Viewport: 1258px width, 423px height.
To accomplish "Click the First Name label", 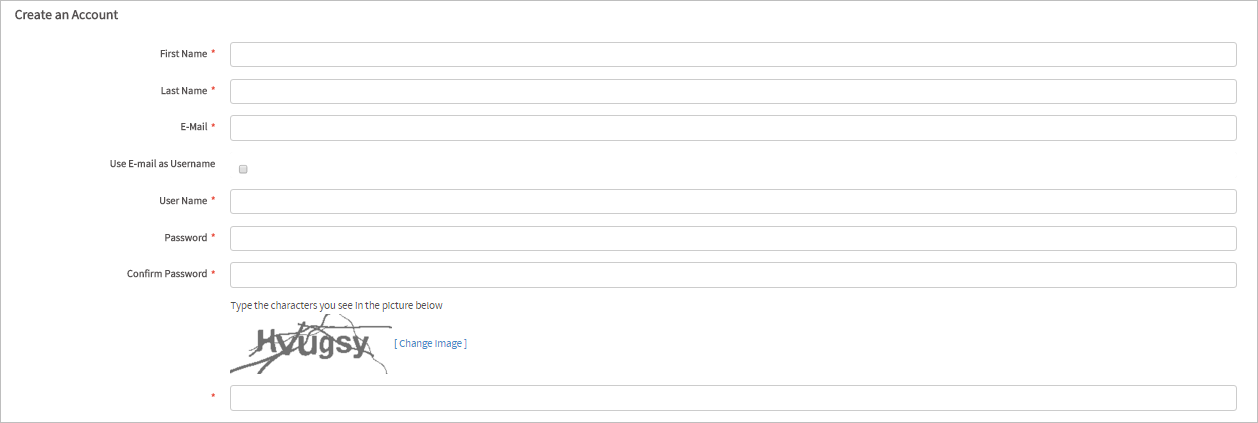I will click(183, 54).
